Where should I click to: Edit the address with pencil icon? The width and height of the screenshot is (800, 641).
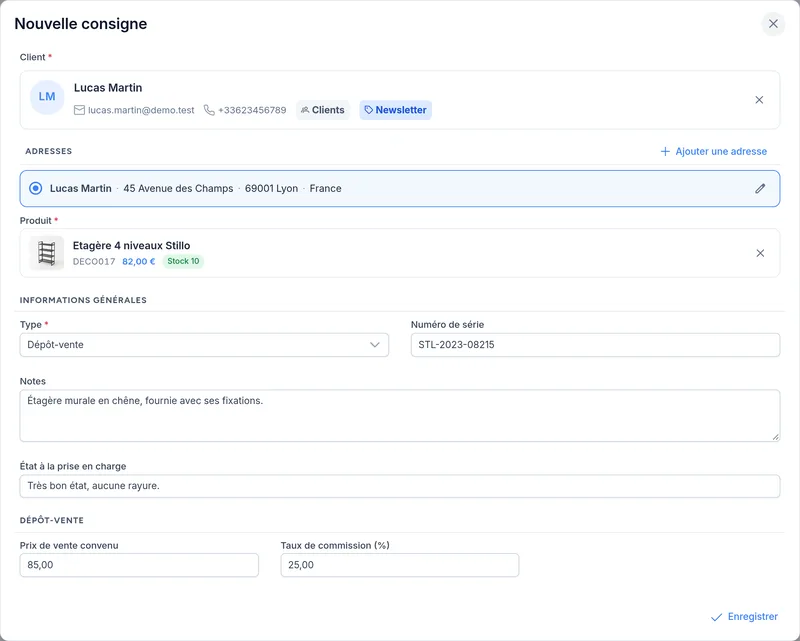(x=760, y=189)
